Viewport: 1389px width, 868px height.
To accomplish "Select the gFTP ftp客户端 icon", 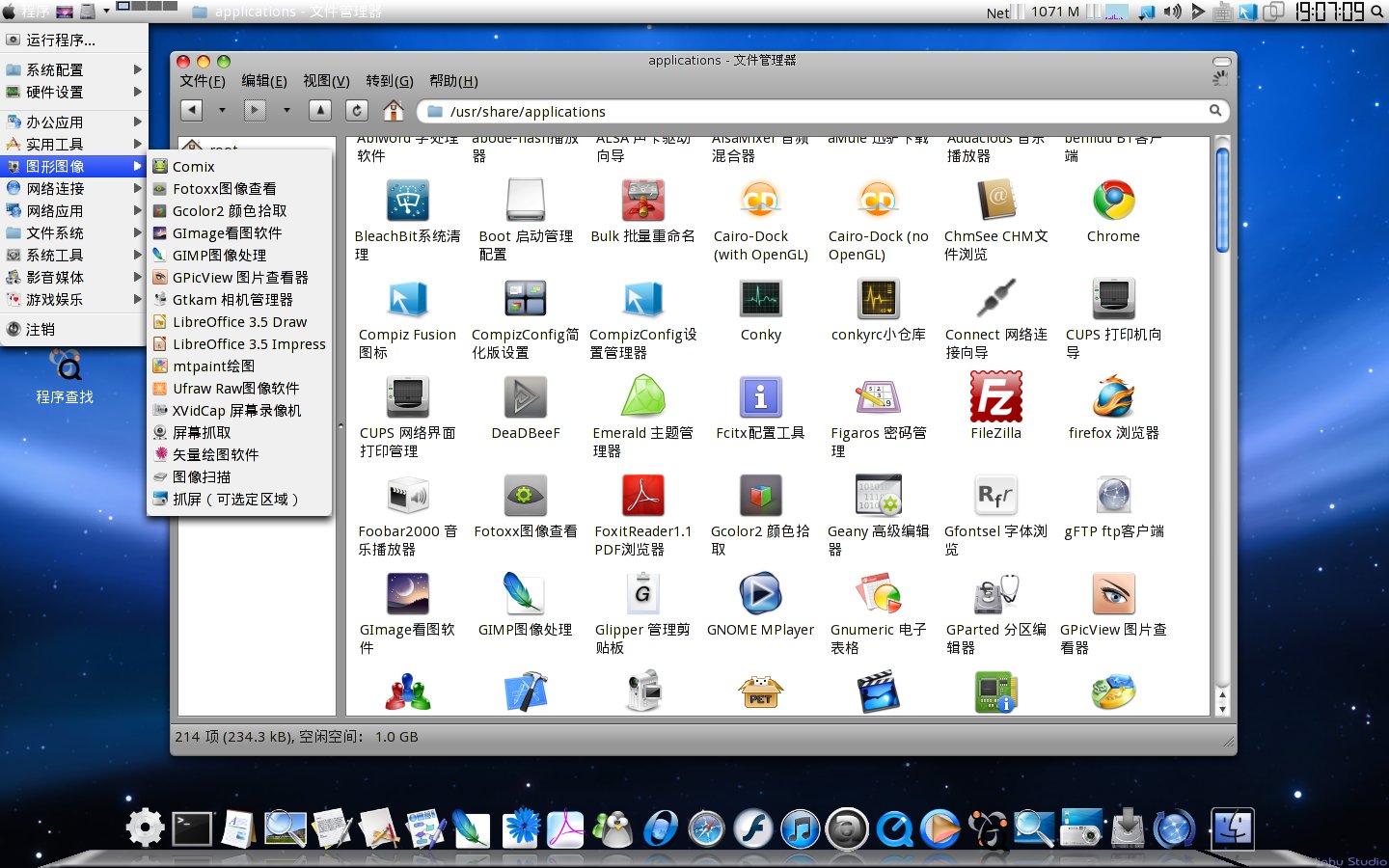I will 1113,496.
